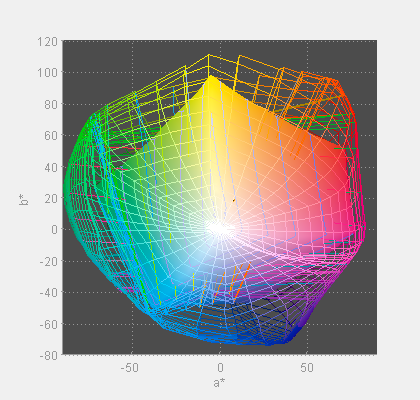Click the -50 tick label on the a* axis
The height and width of the screenshot is (400, 420).
(130, 368)
